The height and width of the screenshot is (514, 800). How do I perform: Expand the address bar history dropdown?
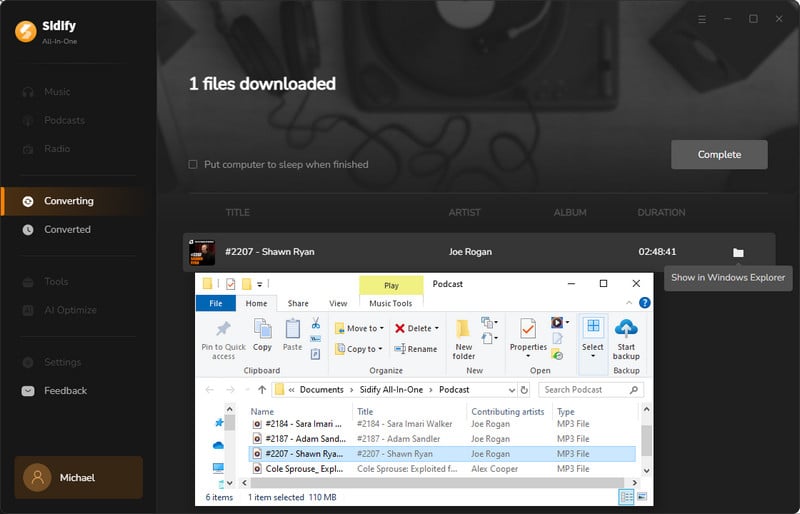coord(512,390)
